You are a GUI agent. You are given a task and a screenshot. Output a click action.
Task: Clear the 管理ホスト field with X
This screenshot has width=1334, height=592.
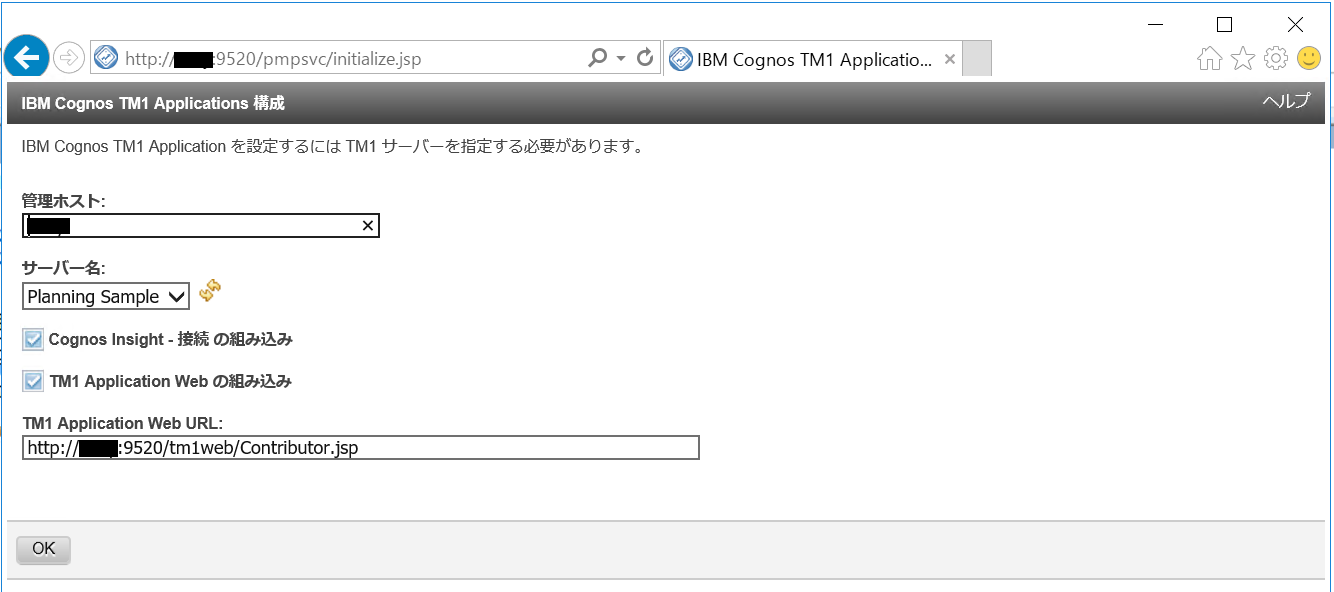point(367,226)
